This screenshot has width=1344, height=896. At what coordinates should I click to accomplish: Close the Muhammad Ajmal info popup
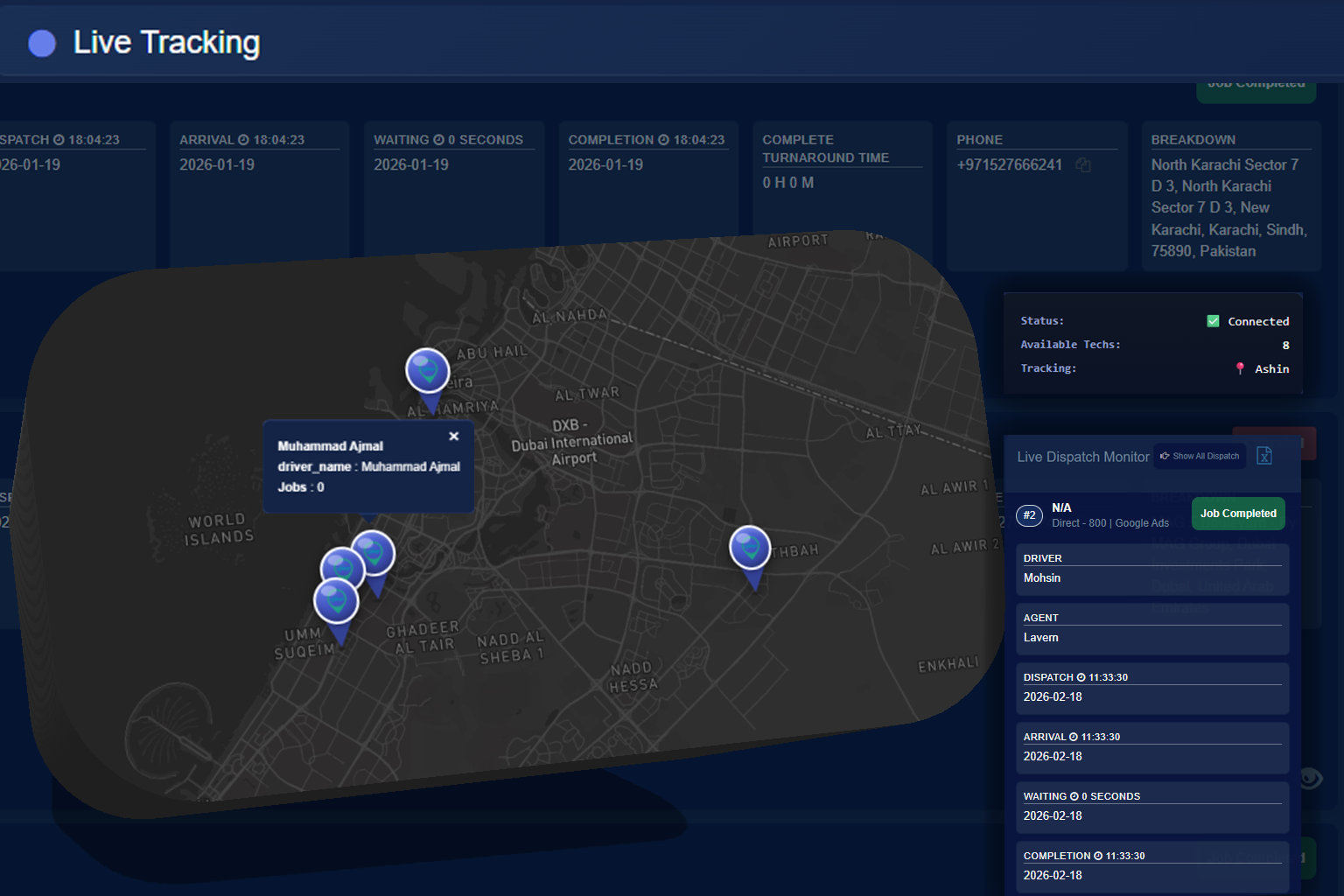453,436
